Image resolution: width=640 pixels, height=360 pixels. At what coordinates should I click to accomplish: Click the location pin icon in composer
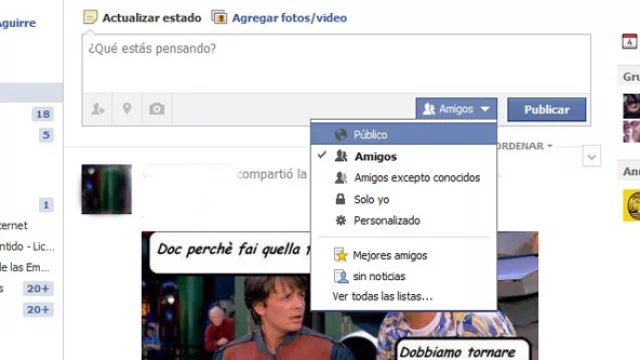(127, 109)
